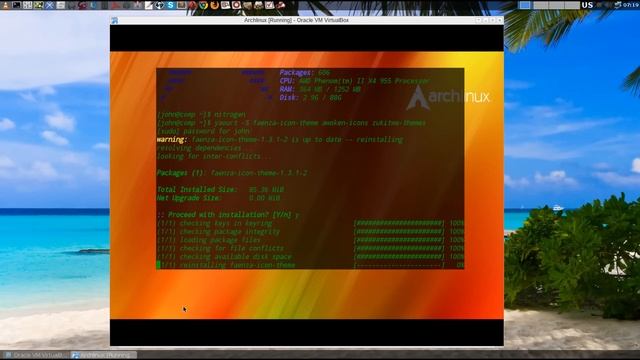Click the VirtualBox window menu icon in the title bar
The width and height of the screenshot is (640, 360).
(x=115, y=20)
